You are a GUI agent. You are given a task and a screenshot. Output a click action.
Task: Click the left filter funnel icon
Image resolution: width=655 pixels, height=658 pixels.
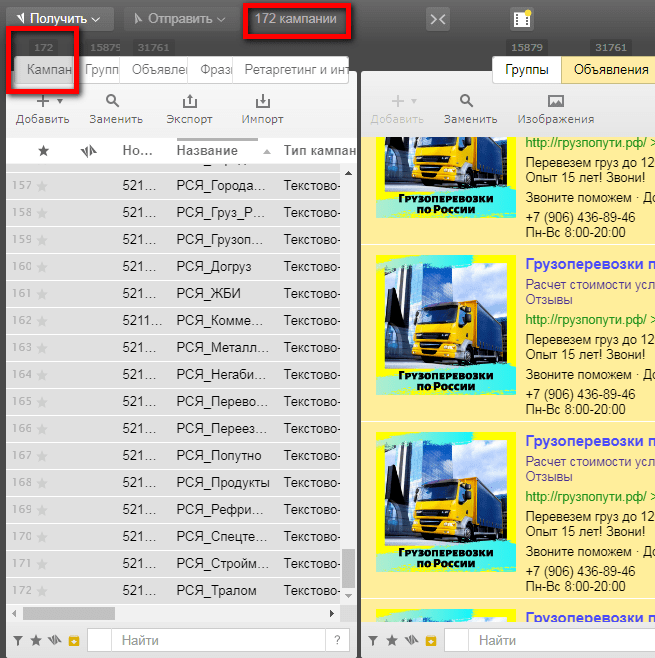pyautogui.click(x=18, y=641)
